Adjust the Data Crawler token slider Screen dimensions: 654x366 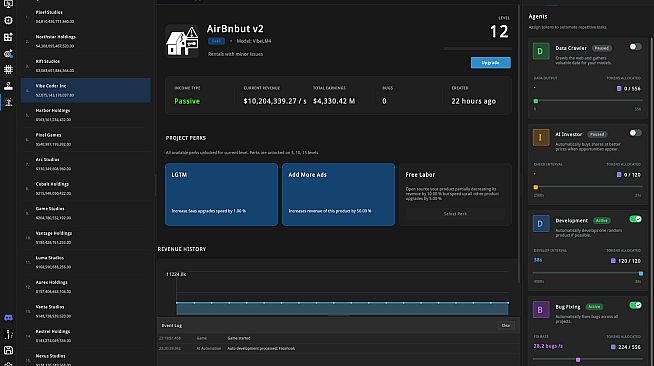[587, 101]
